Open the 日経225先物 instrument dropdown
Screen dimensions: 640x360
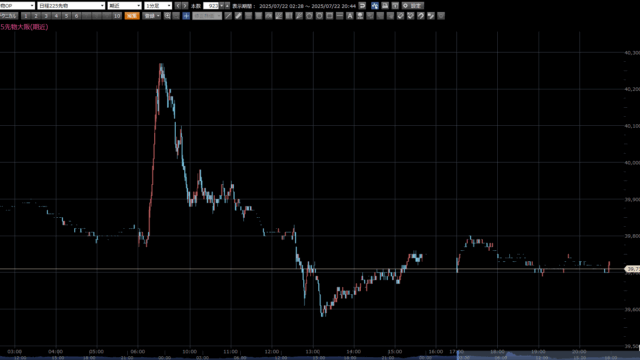click(x=71, y=6)
